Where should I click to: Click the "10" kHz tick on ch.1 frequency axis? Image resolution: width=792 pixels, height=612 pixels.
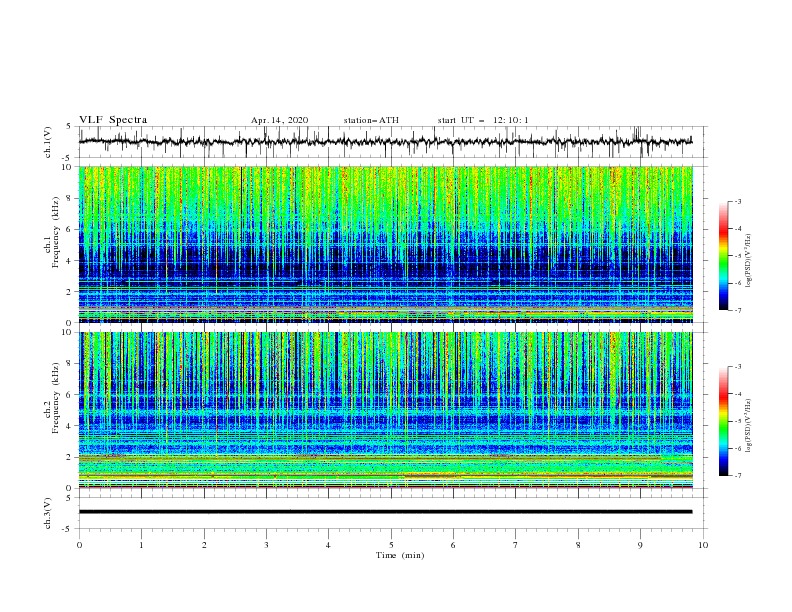[x=68, y=167]
